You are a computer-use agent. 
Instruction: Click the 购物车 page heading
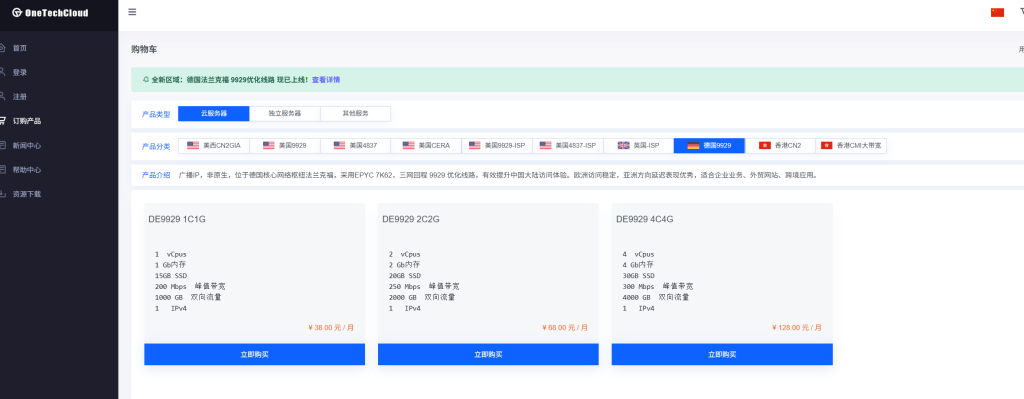(x=144, y=50)
